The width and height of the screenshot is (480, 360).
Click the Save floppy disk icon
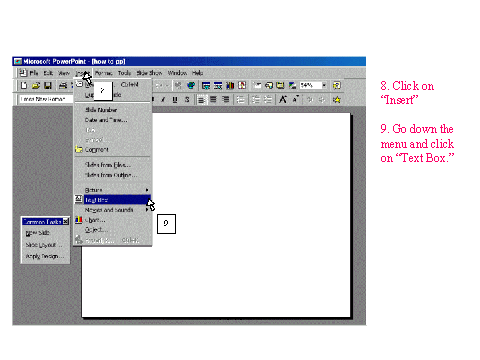pyautogui.click(x=48, y=86)
